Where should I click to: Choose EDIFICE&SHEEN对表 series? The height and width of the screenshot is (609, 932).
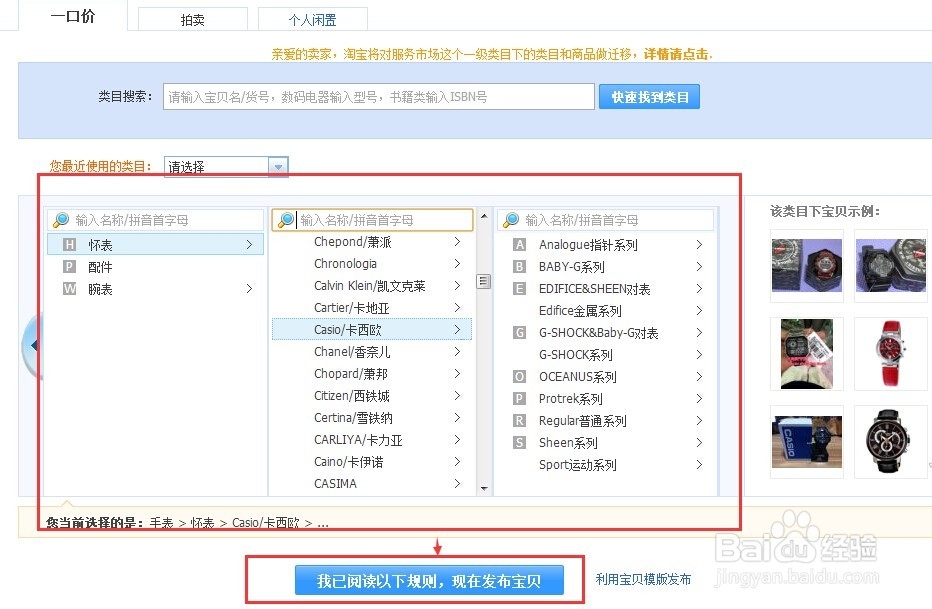606,289
